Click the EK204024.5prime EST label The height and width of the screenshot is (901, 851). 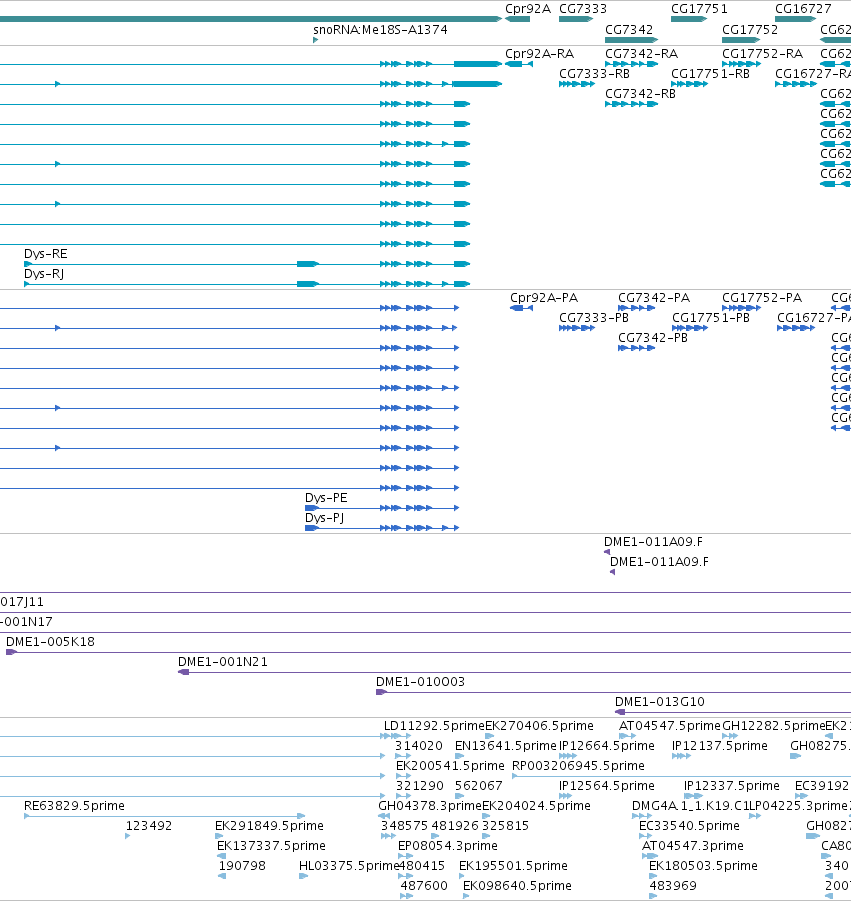(x=536, y=806)
